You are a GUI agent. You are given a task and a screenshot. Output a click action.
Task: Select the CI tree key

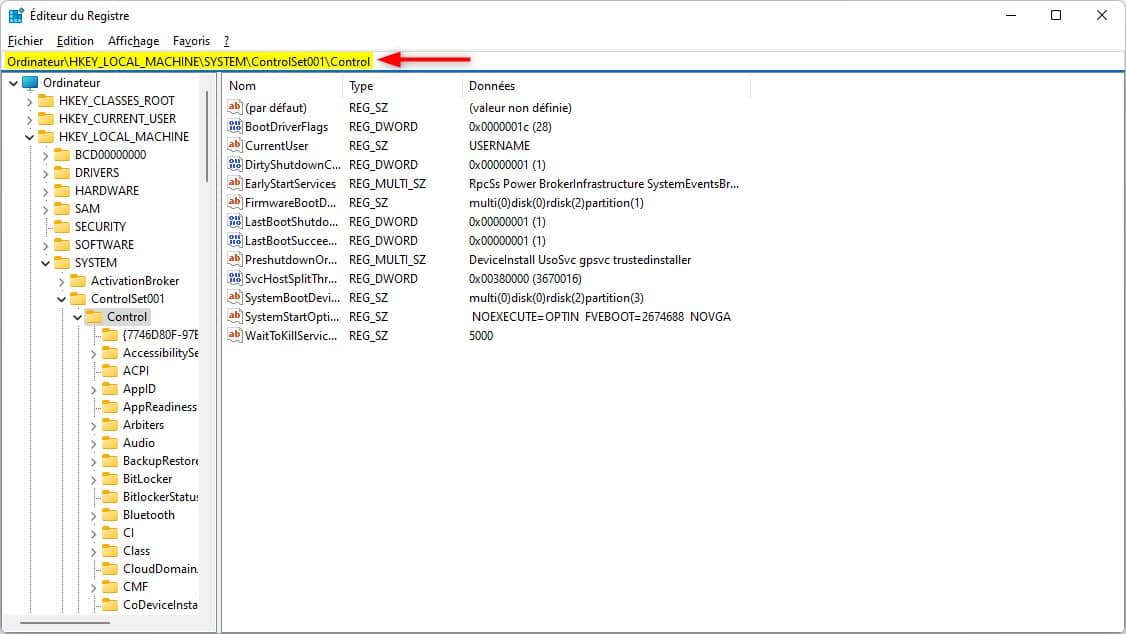click(129, 533)
